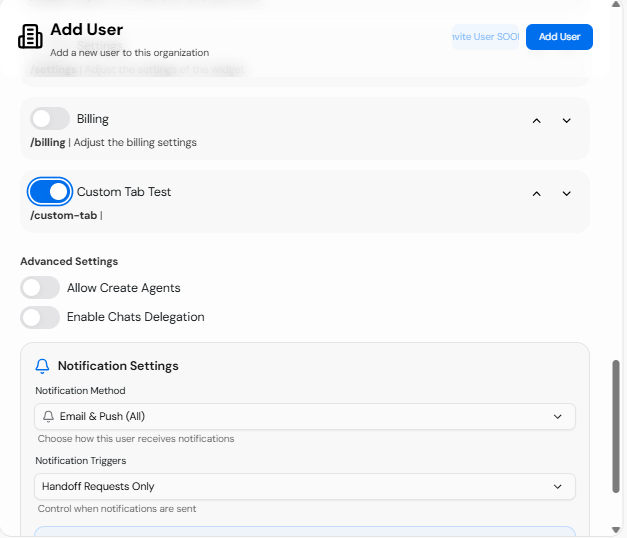The width and height of the screenshot is (627, 538).
Task: Click the scrollbar up arrow
Action: click(x=616, y=4)
